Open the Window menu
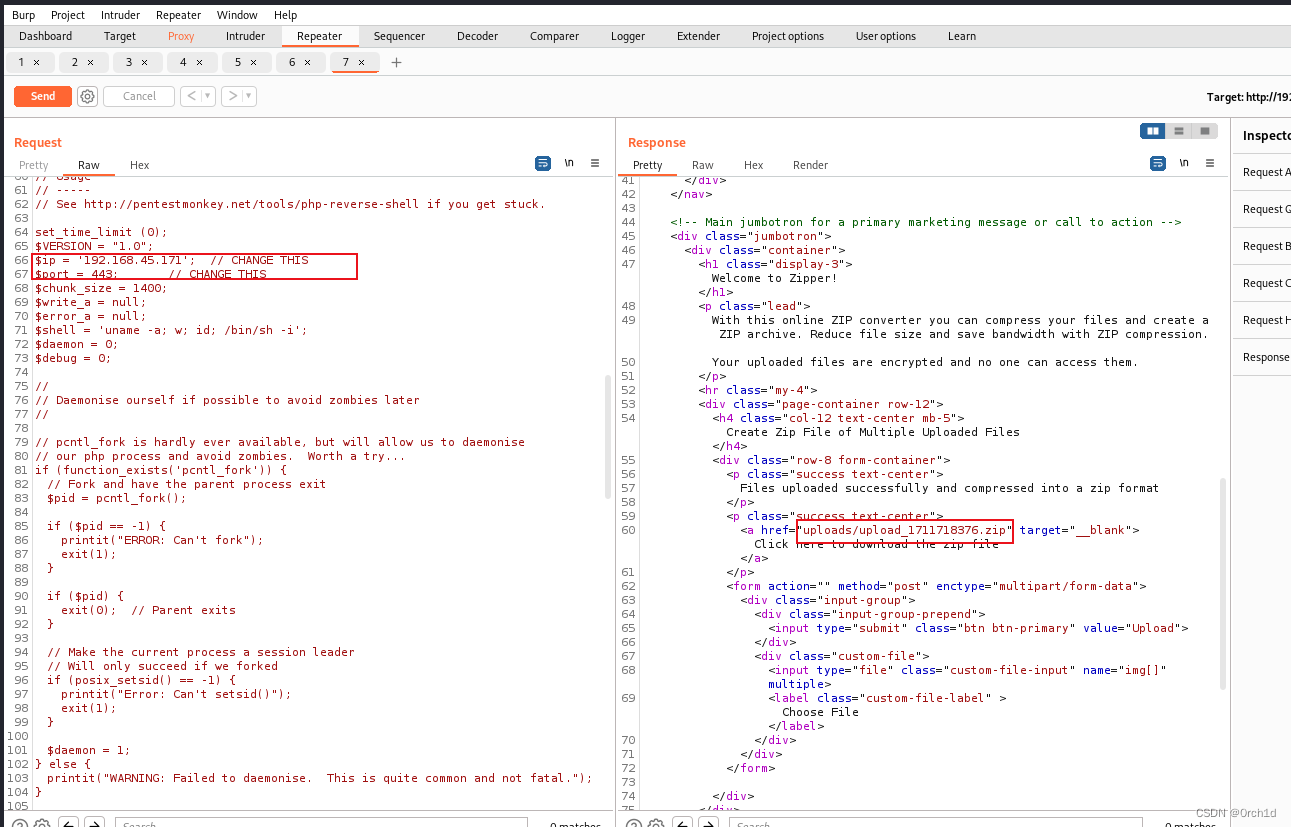Screen dimensions: 1291x827 tap(237, 15)
